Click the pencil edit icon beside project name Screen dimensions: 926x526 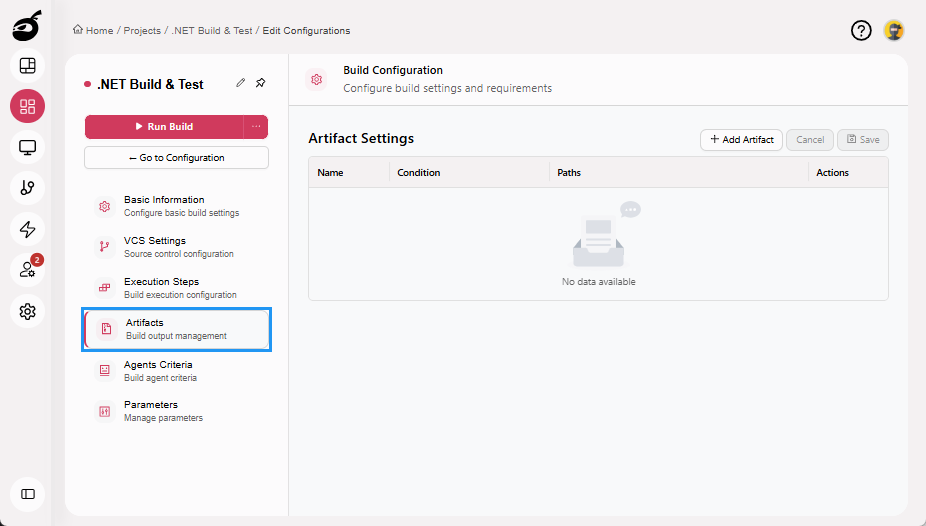pos(240,83)
